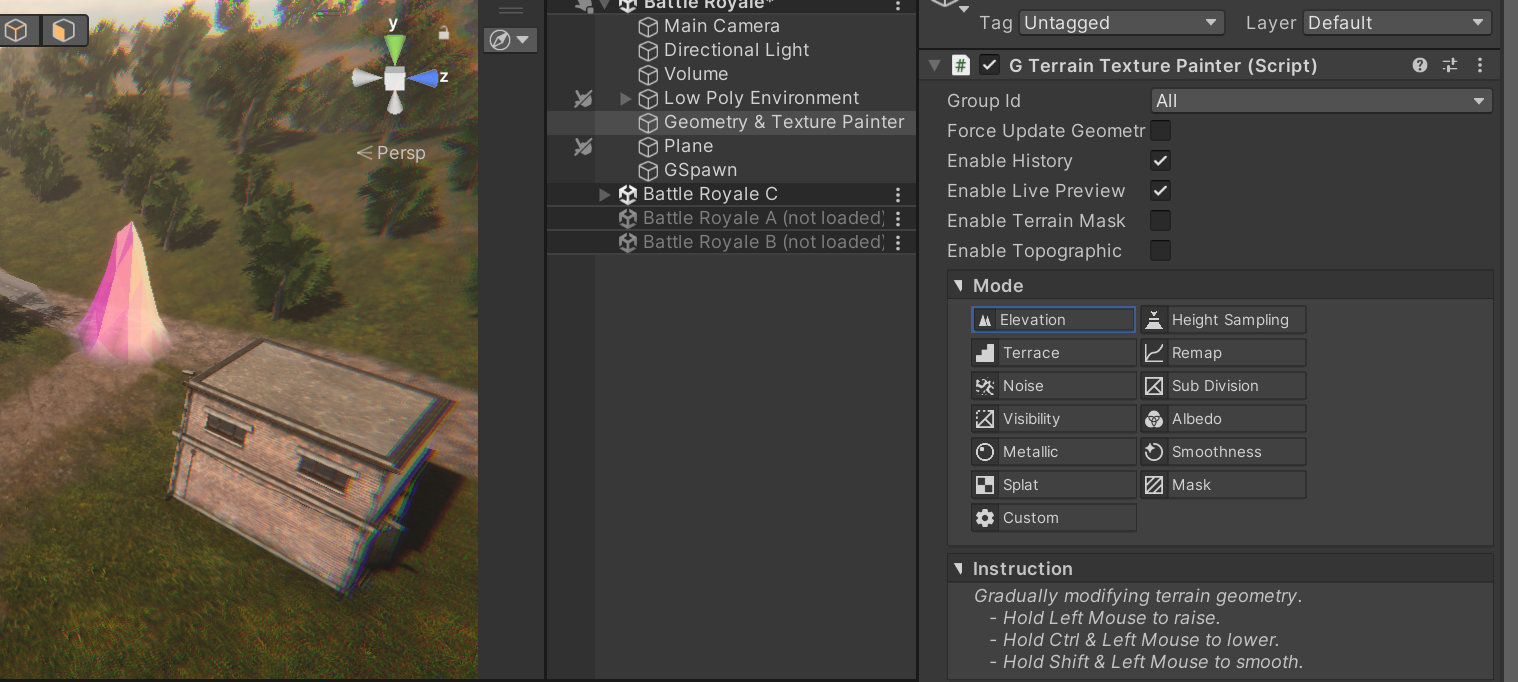1518x682 pixels.
Task: Open Battle Royale C scene options menu
Action: click(x=898, y=195)
